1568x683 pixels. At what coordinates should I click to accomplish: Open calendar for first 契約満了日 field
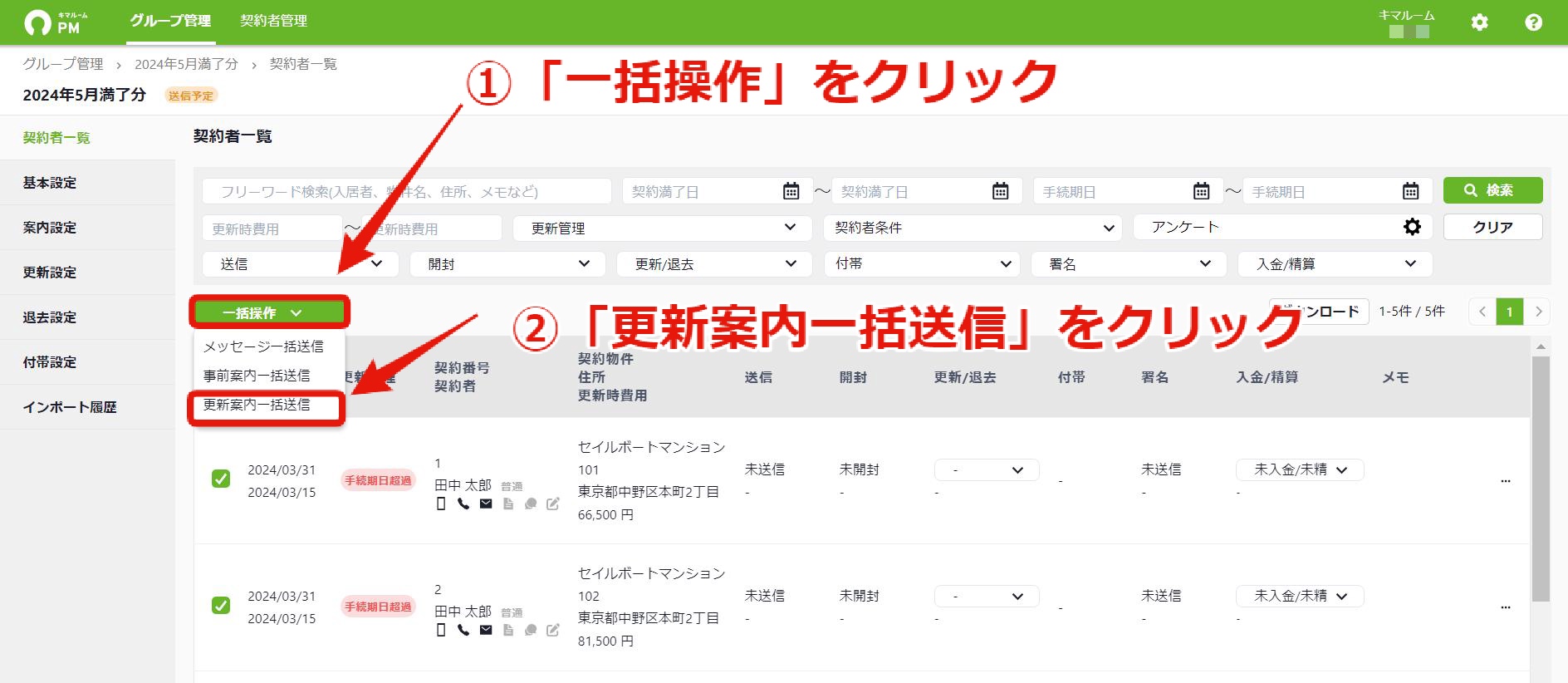[x=791, y=191]
